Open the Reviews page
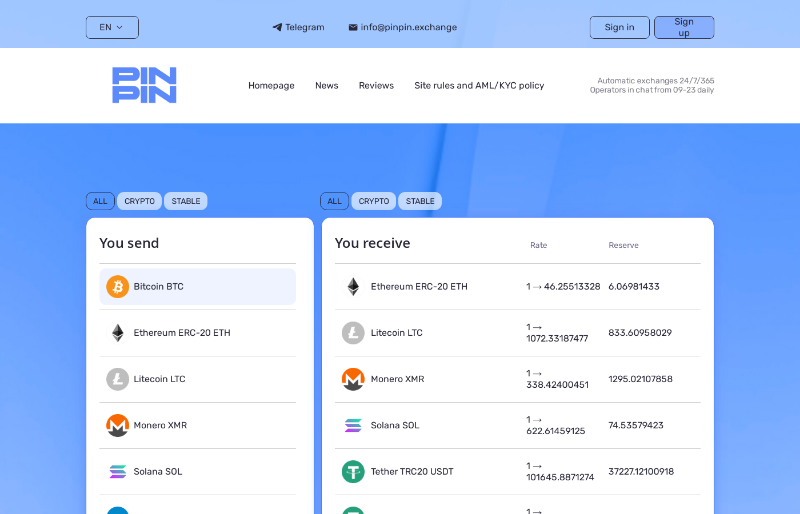Screen dimensions: 800x514 pyautogui.click(x=376, y=86)
